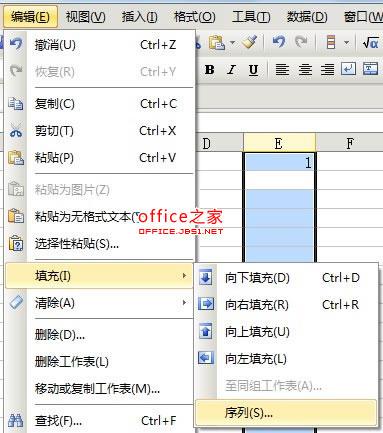This screenshot has width=383, height=433.
Task: Choose 选择性粘贴(S)... menu entry
Action: [99, 244]
